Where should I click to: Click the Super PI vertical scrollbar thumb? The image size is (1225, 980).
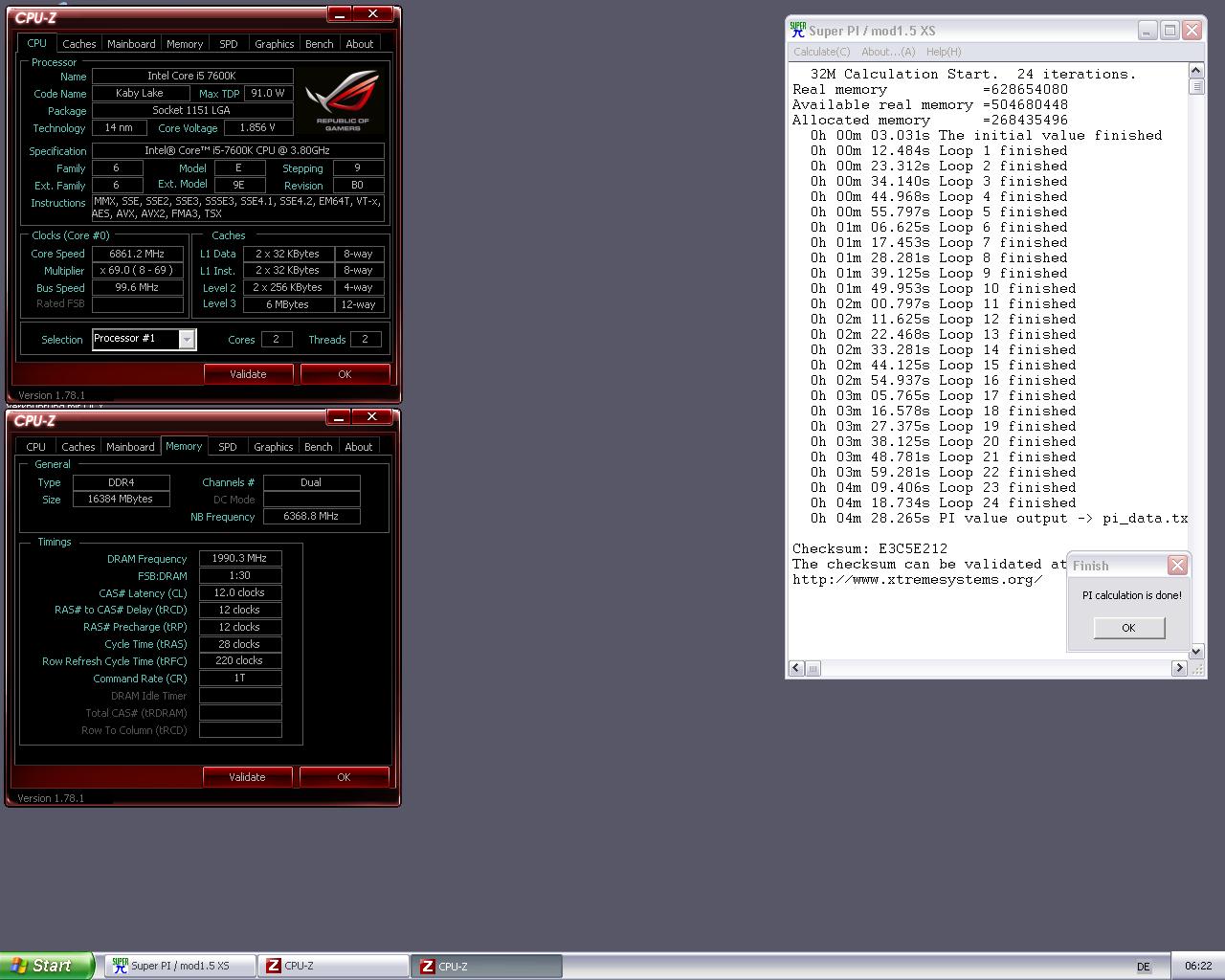click(1196, 86)
